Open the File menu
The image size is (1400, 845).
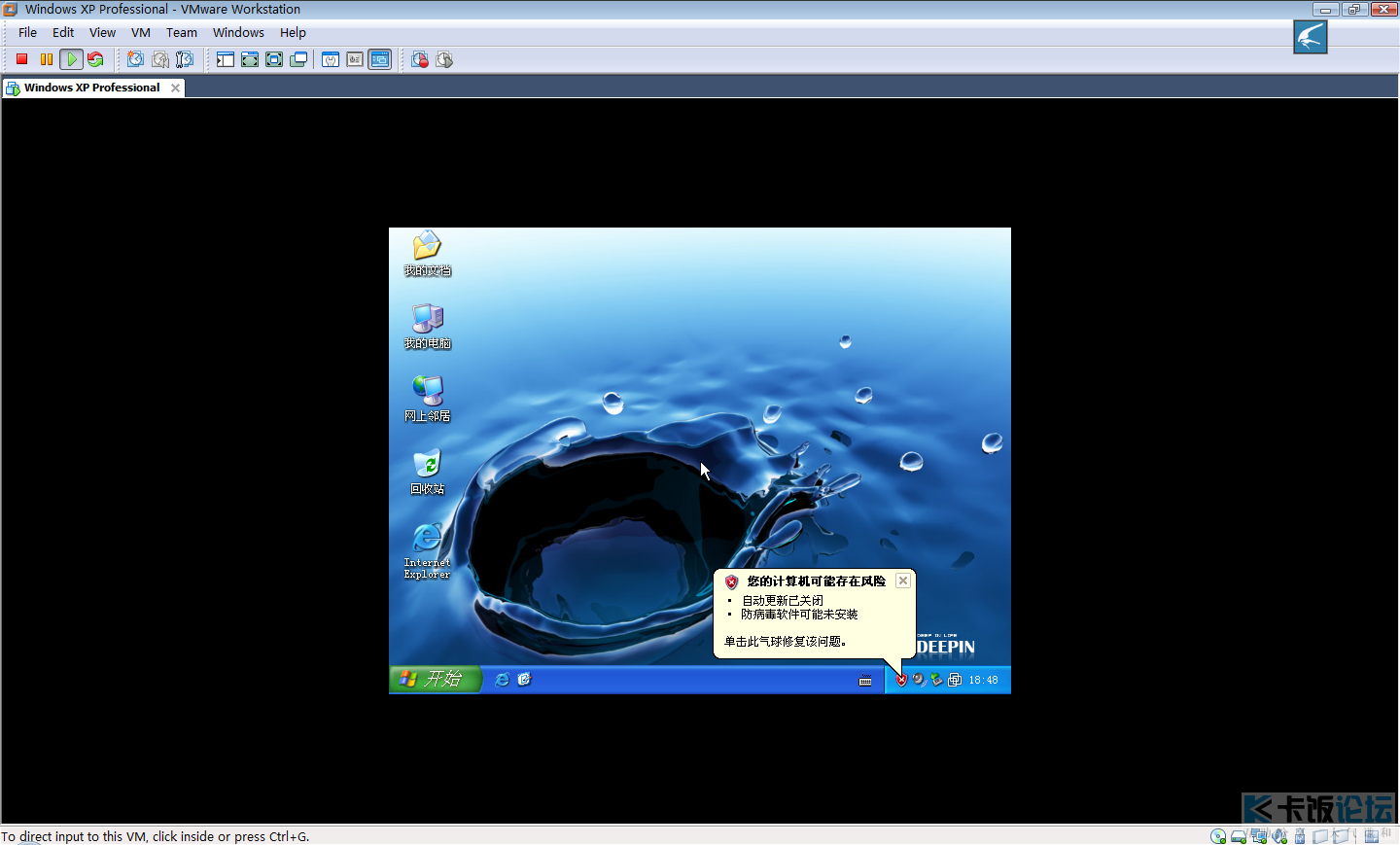[x=27, y=32]
